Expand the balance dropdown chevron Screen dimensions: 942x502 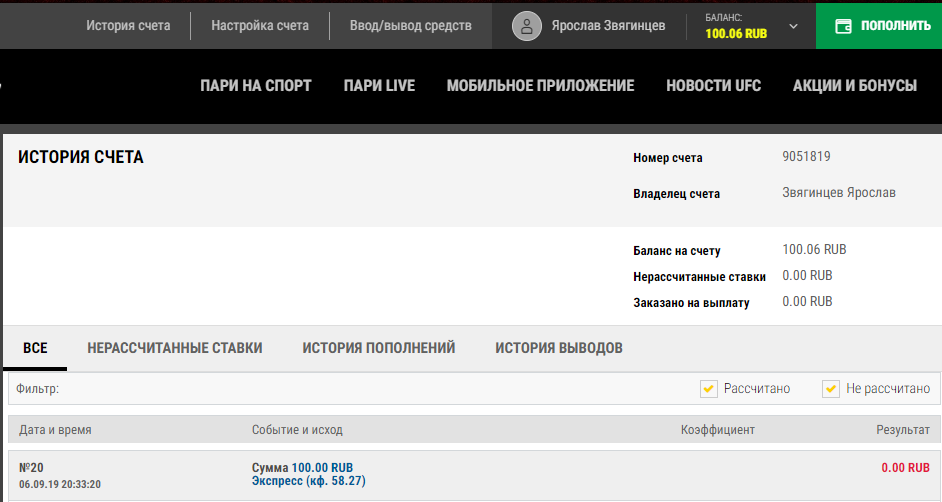793,26
